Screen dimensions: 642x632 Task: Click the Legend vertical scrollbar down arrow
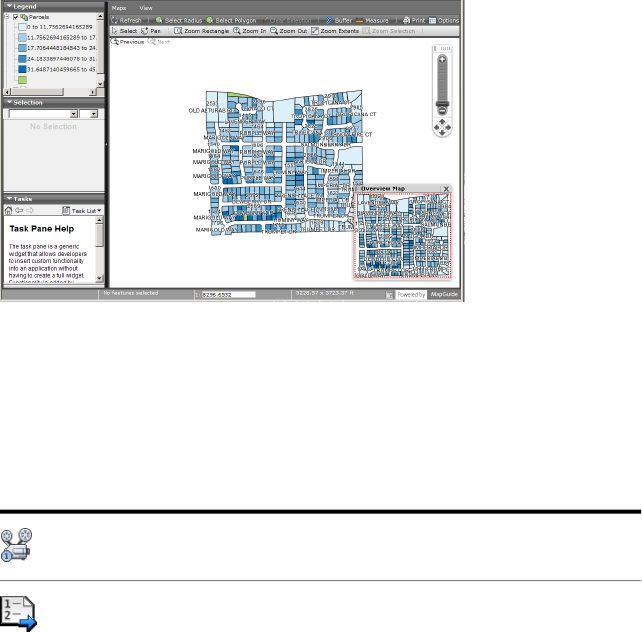[x=100, y=84]
